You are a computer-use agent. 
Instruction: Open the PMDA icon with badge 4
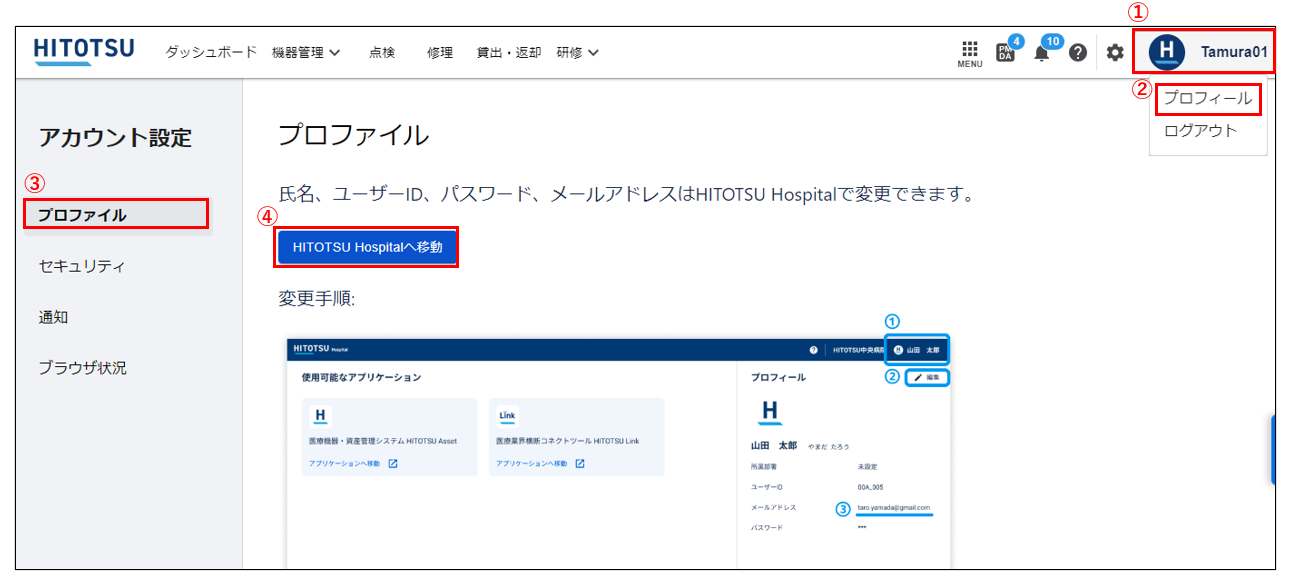click(x=1007, y=52)
